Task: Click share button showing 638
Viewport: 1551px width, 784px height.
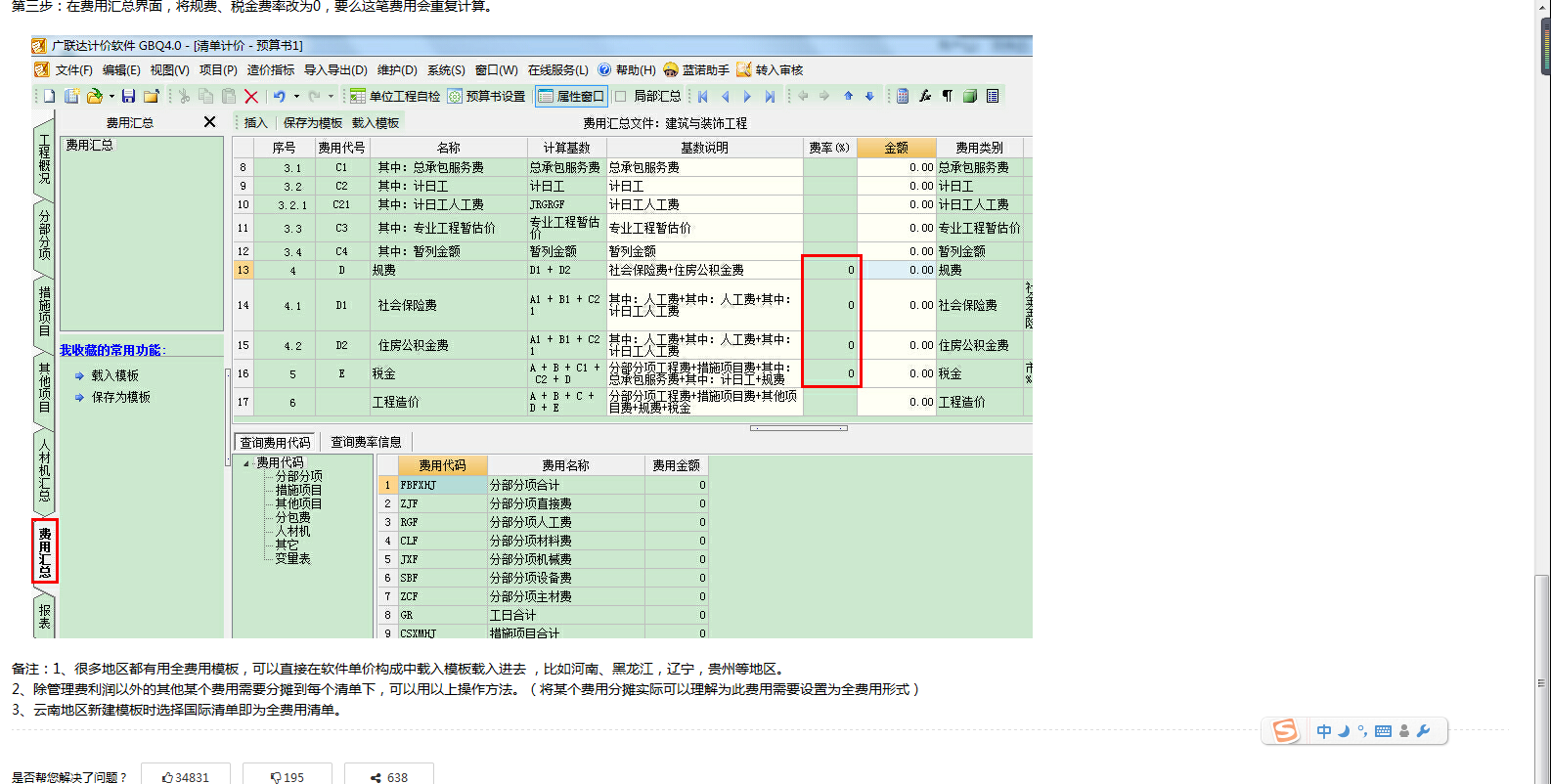Action: [x=389, y=776]
